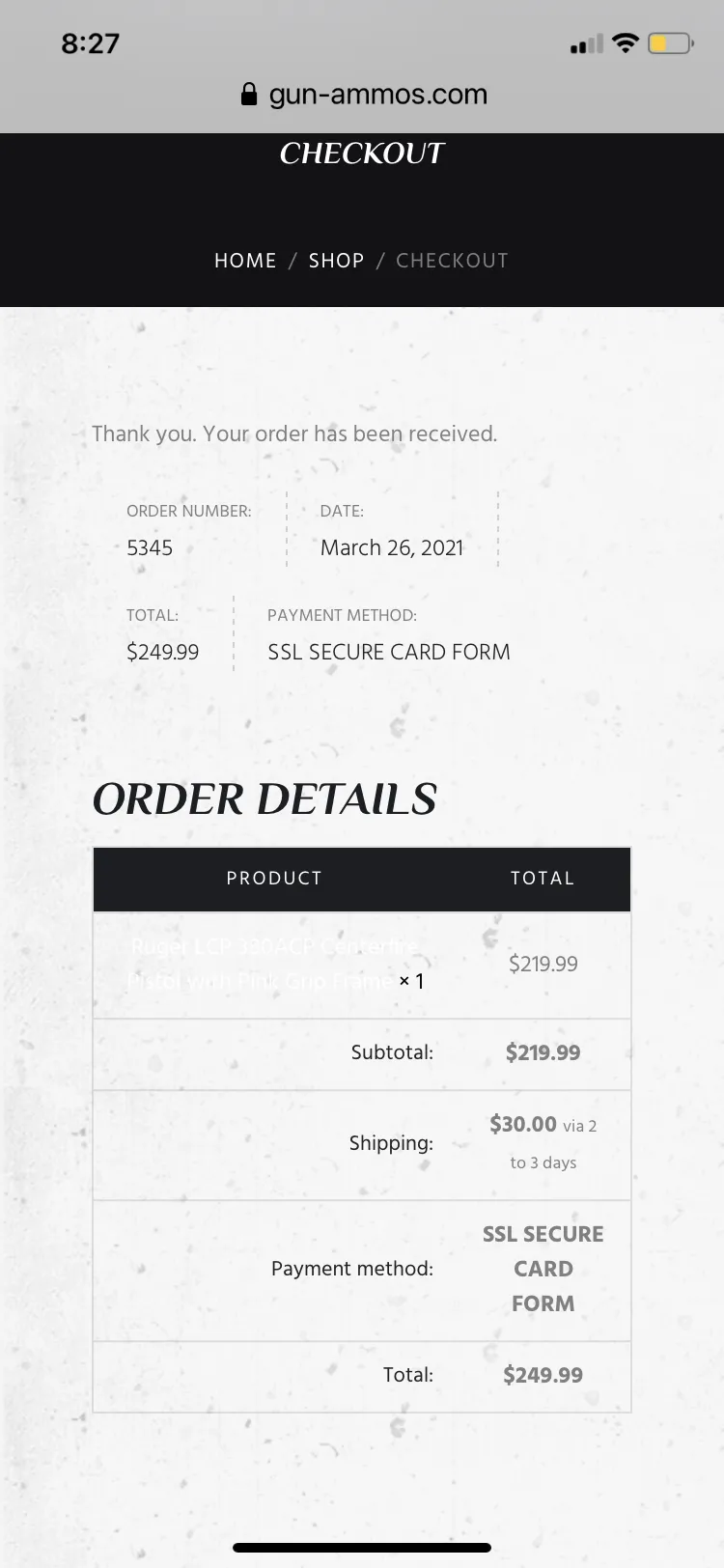Viewport: 724px width, 1568px height.
Task: Open the SHOP breadcrumb link
Action: [336, 261]
